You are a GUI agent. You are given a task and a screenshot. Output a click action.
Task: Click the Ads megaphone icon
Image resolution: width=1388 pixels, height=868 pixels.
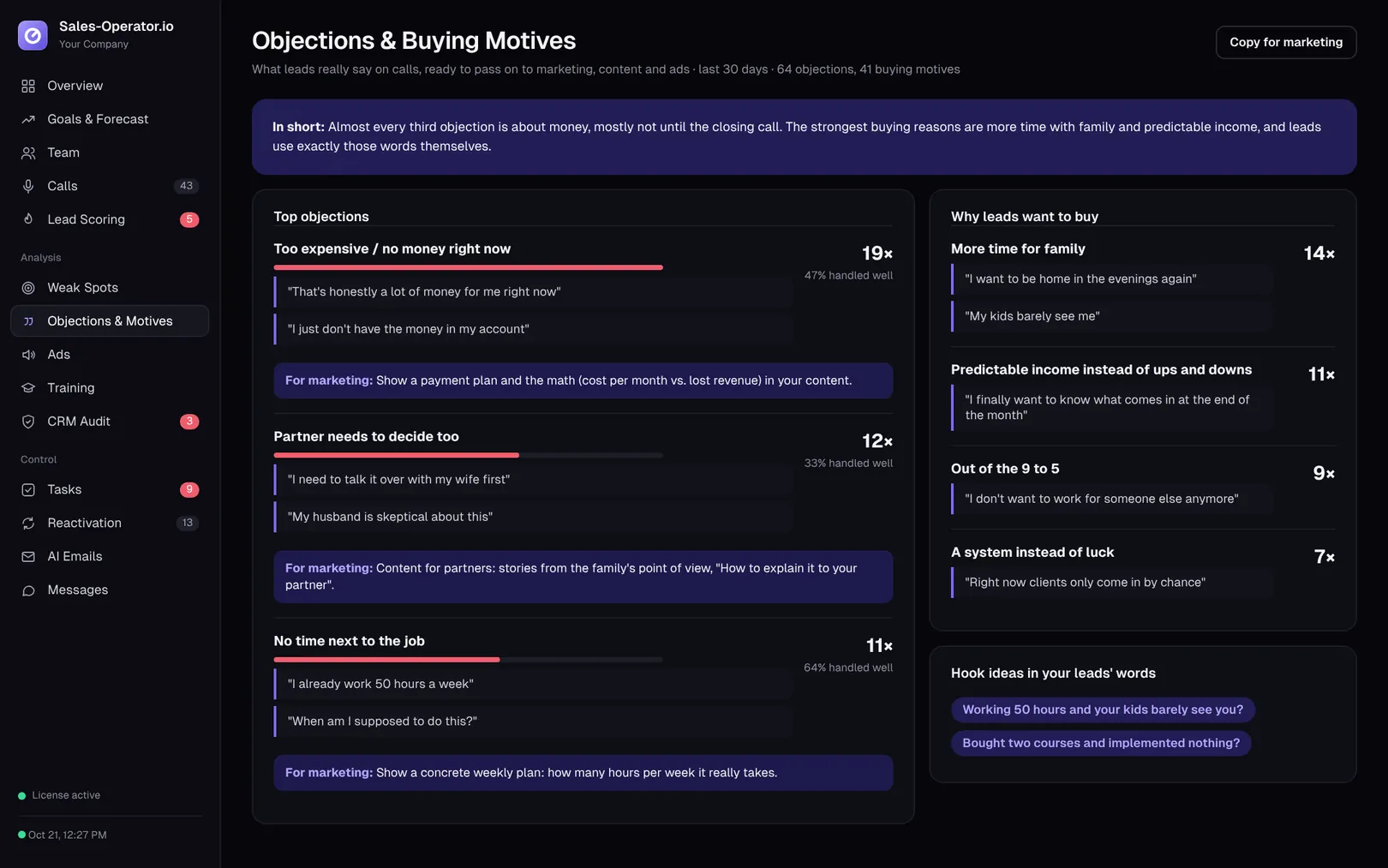(x=28, y=355)
